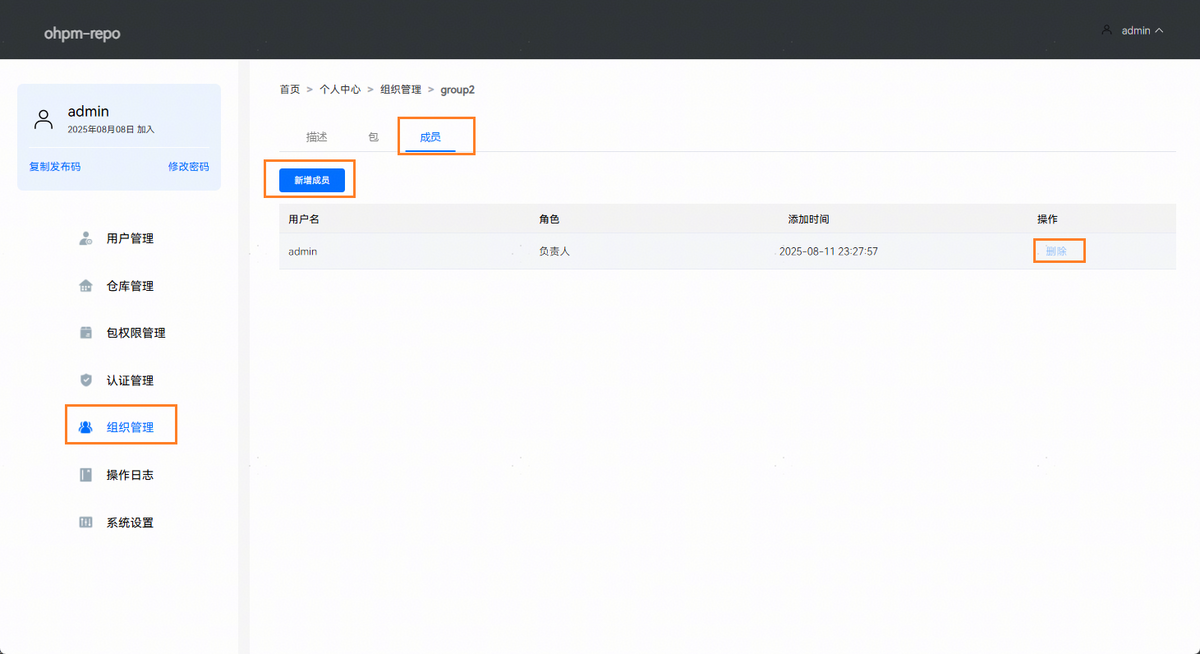Click 删除 in the admin member row

coord(1056,251)
